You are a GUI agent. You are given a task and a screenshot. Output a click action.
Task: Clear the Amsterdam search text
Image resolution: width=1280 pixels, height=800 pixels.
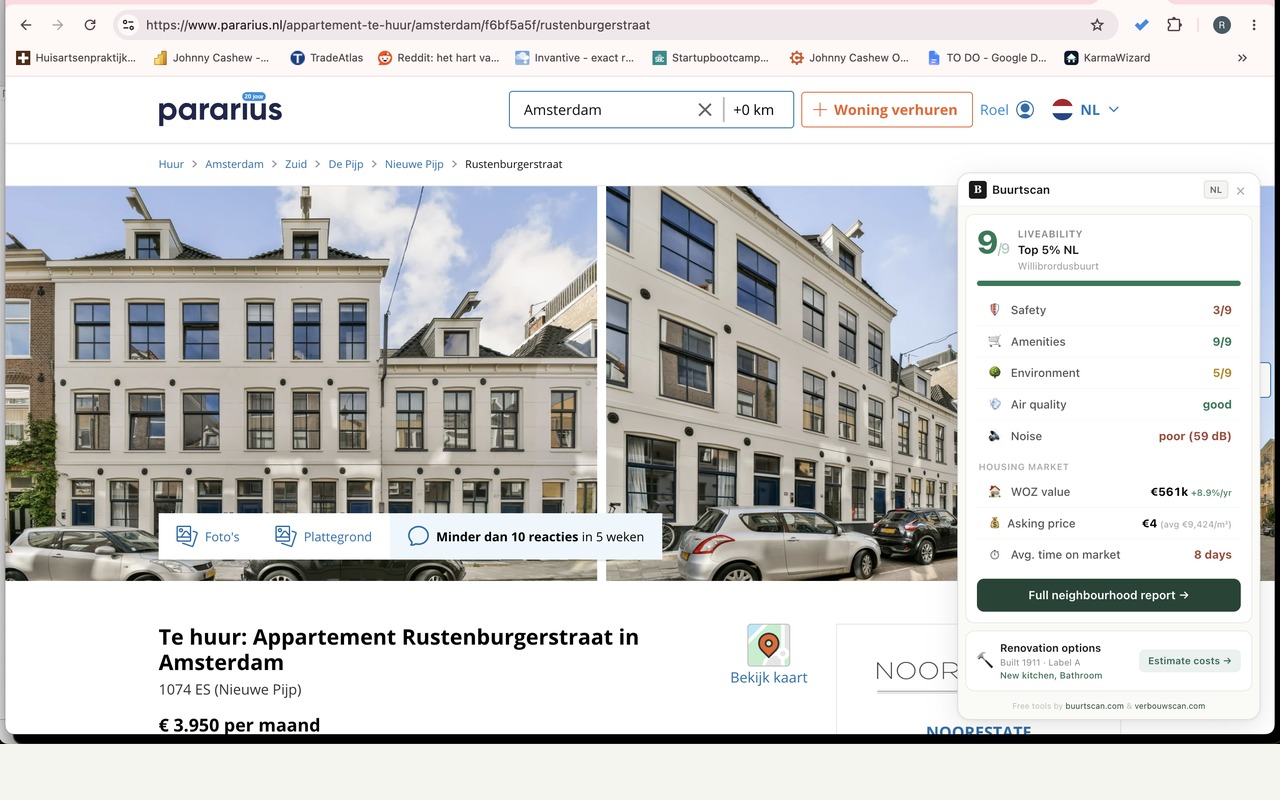(705, 110)
